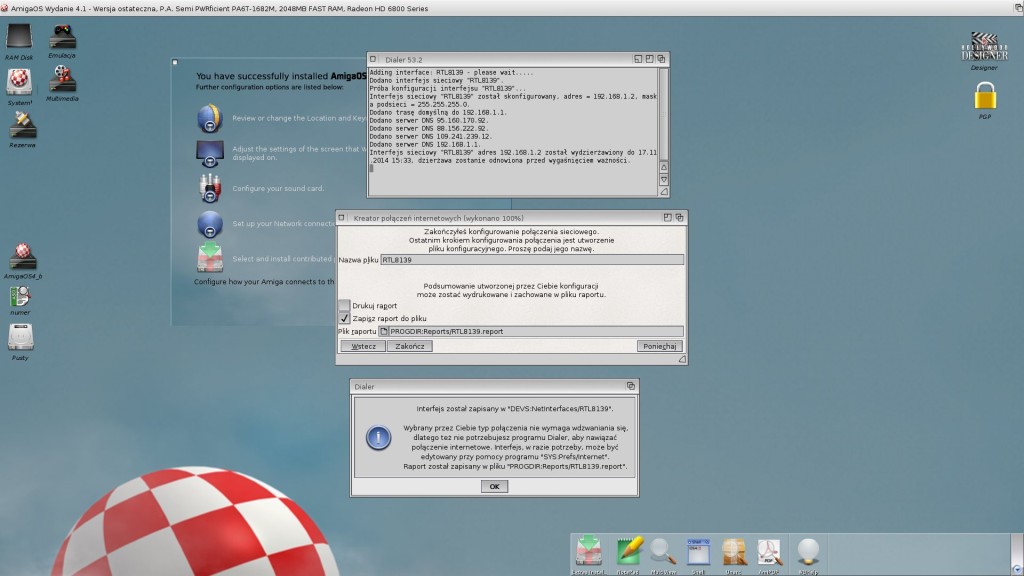This screenshot has width=1024, height=576.
Task: Click the sound card configuration icon
Action: click(210, 189)
